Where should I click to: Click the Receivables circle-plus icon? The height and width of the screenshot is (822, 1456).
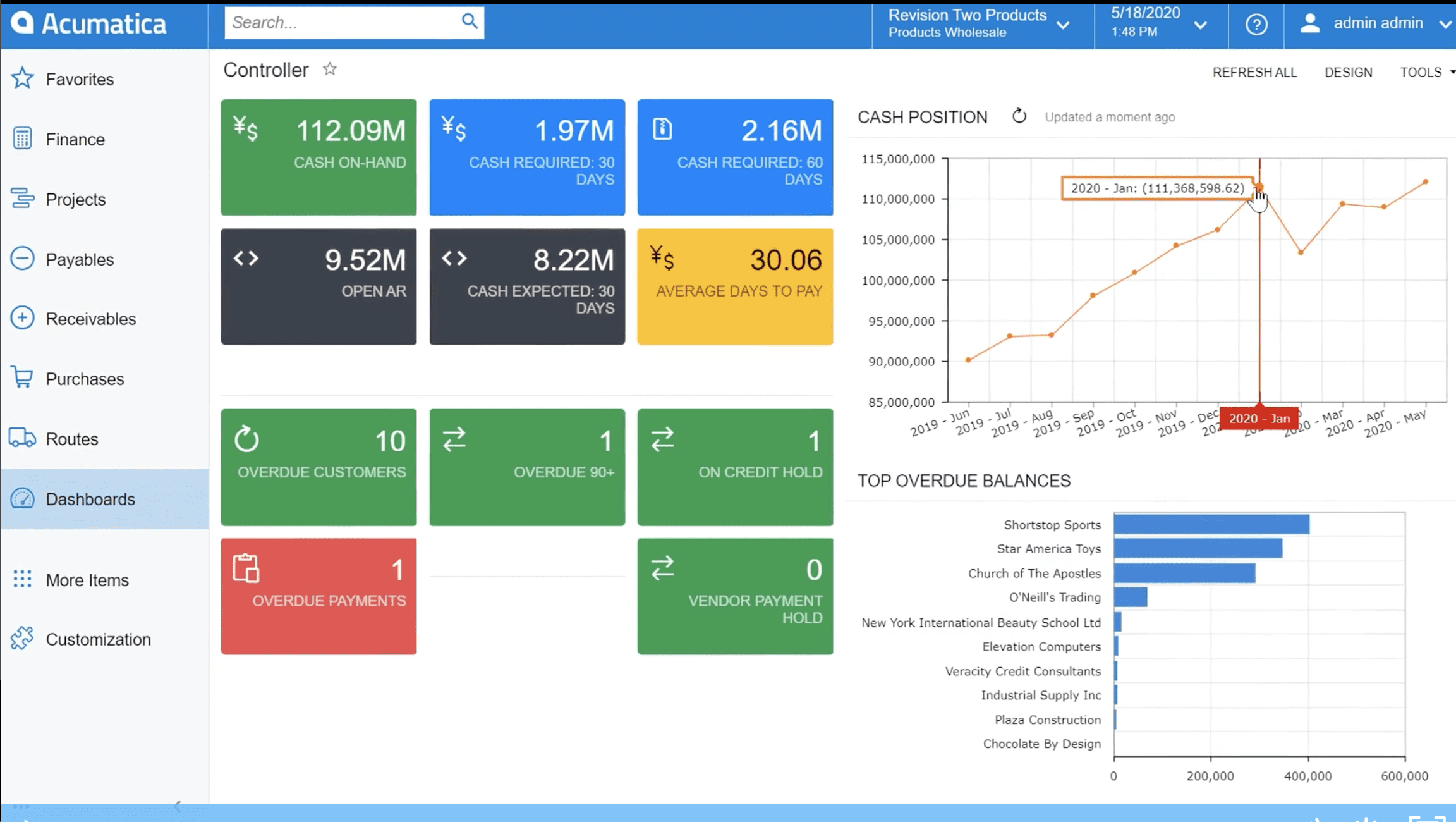[x=22, y=318]
